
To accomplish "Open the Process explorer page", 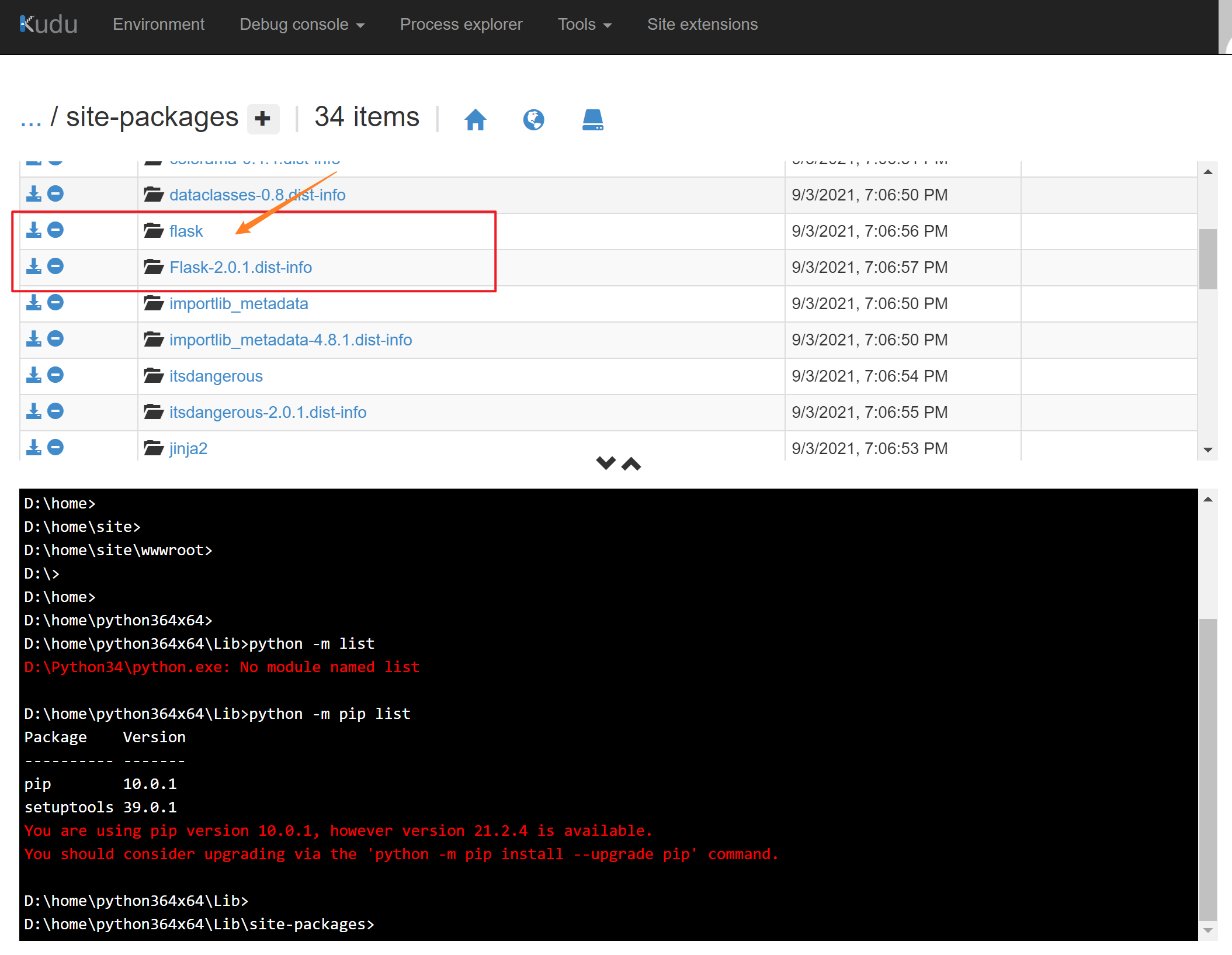I will coord(461,25).
